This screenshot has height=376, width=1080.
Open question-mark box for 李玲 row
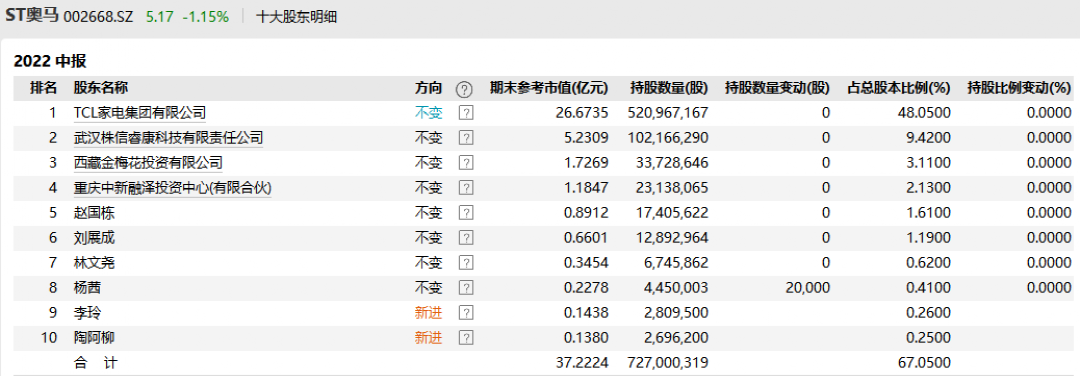coord(466,313)
